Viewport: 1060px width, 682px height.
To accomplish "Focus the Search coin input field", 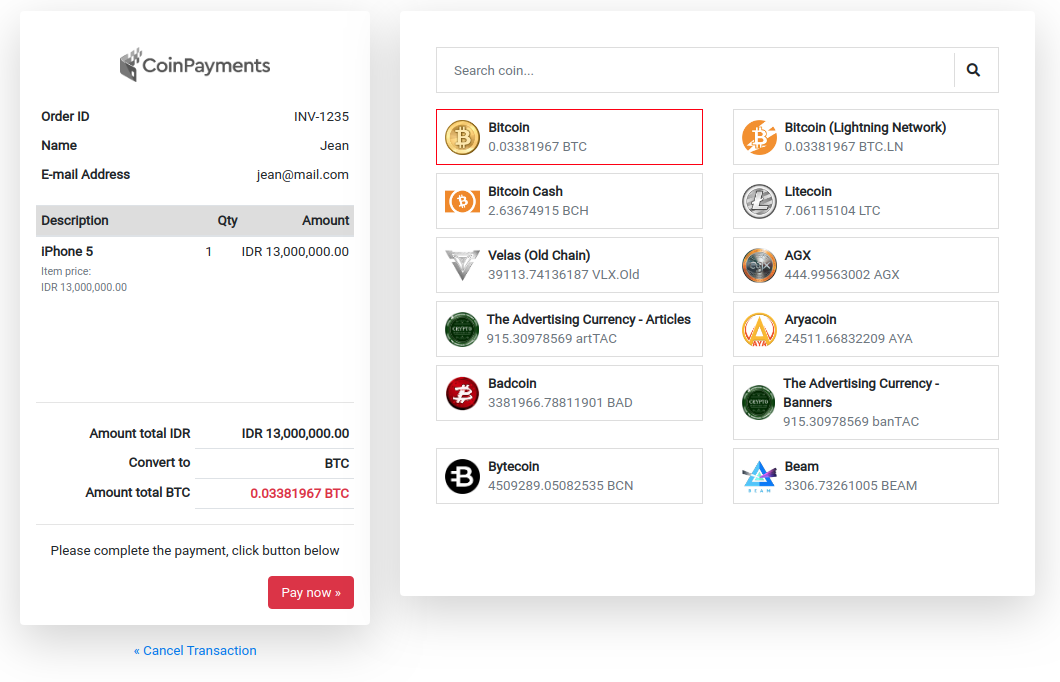I will [695, 70].
